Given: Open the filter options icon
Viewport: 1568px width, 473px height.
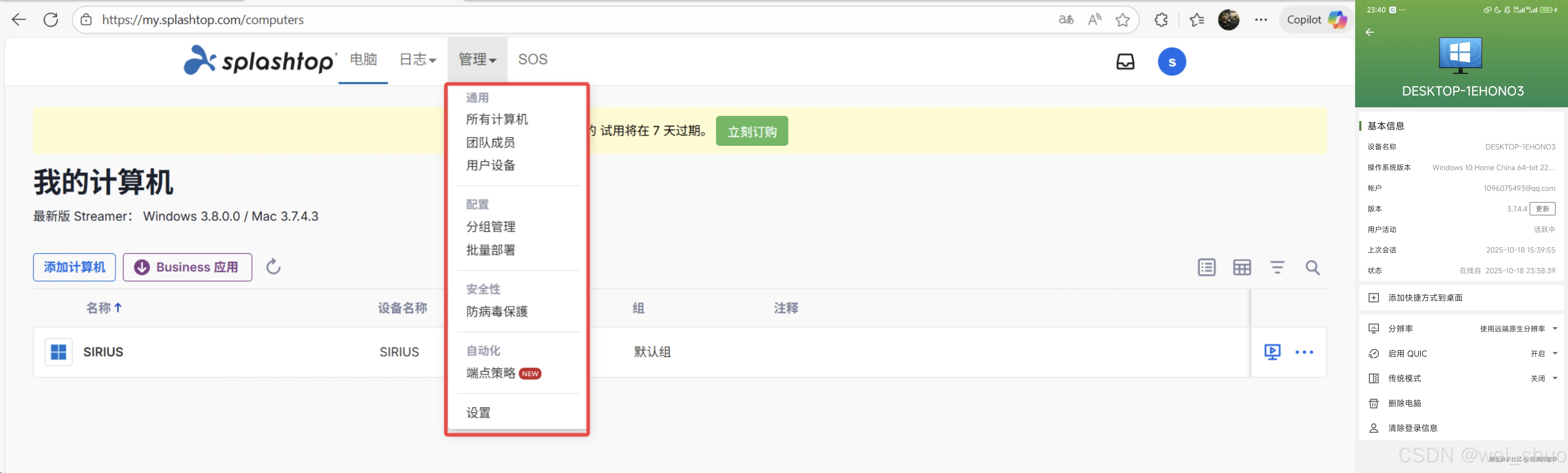Looking at the screenshot, I should pyautogui.click(x=1277, y=267).
